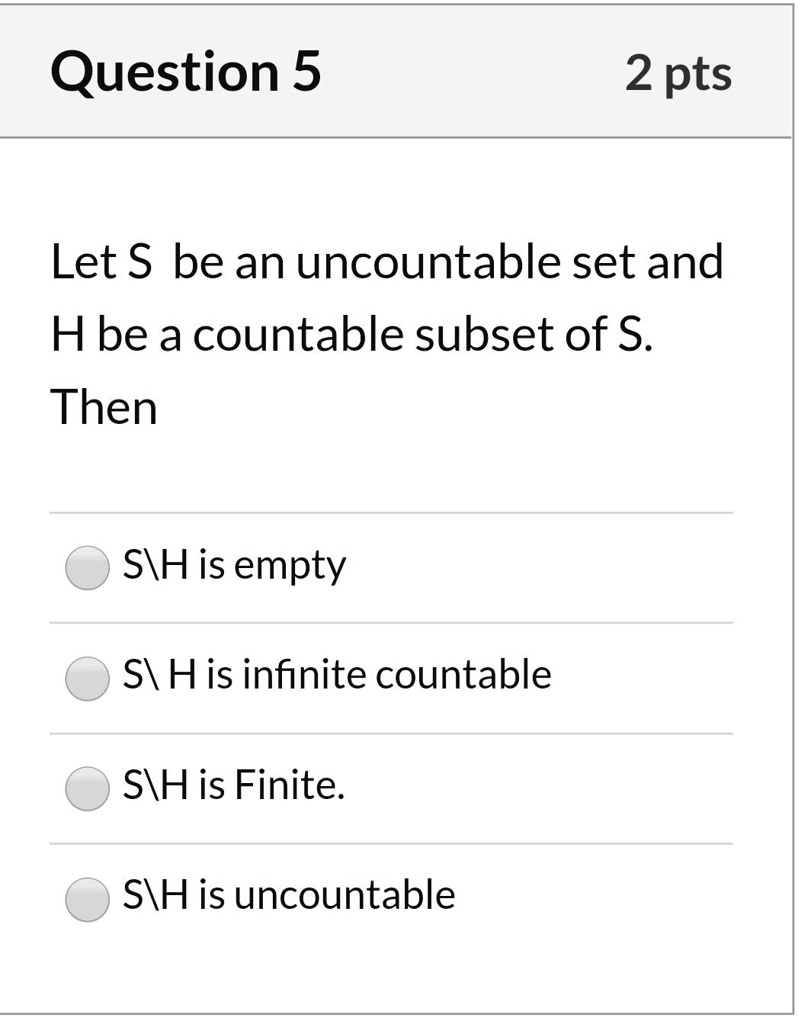The image size is (799, 1019).
Task: Select the radio button for "S\H is empty"
Action: pyautogui.click(x=86, y=568)
